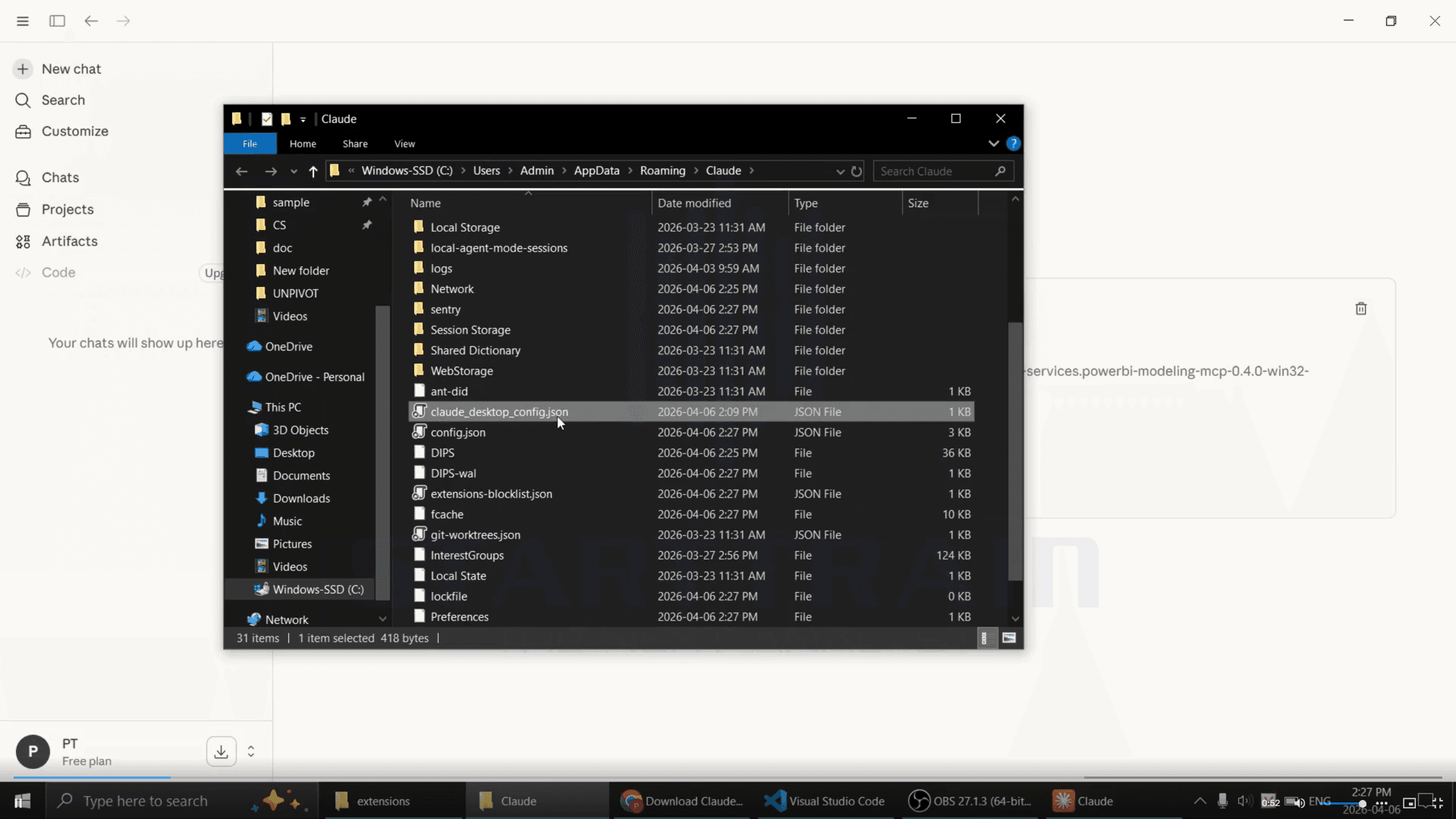Click the New chat plus icon

pyautogui.click(x=23, y=69)
